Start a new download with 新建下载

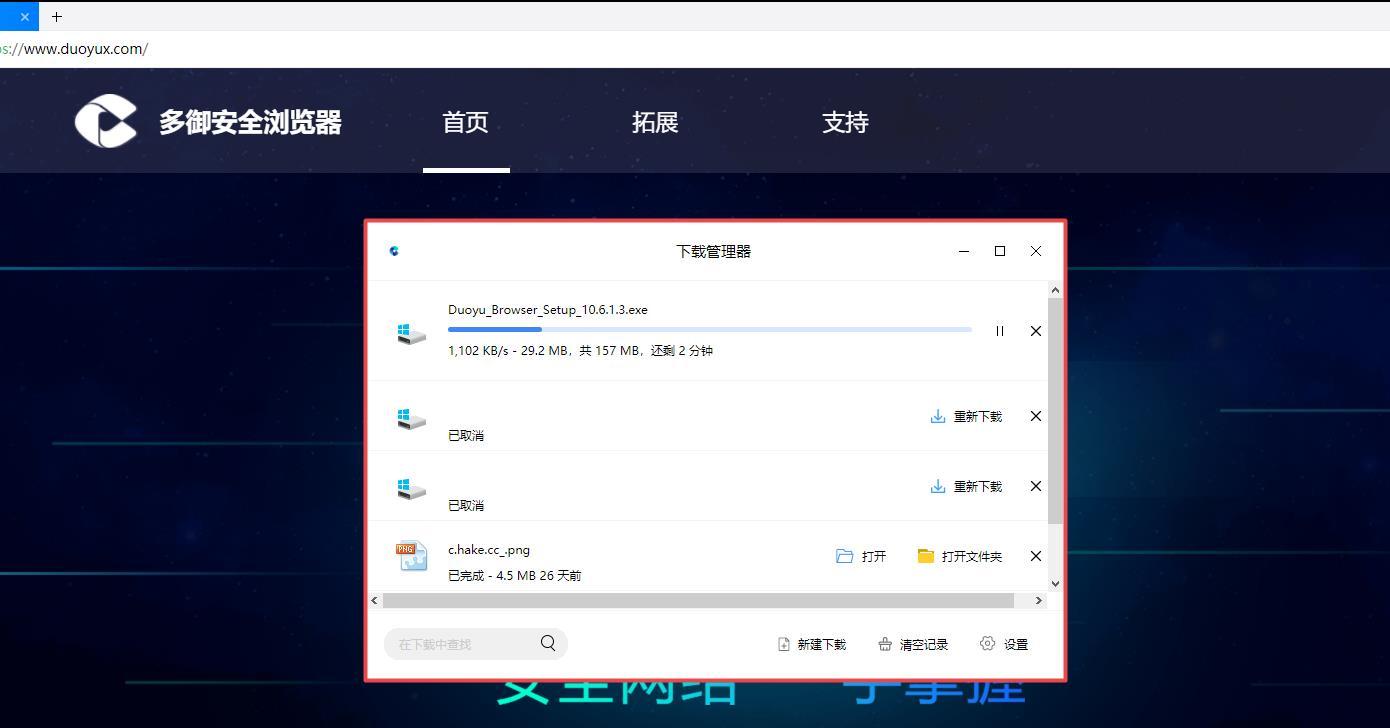[x=812, y=644]
